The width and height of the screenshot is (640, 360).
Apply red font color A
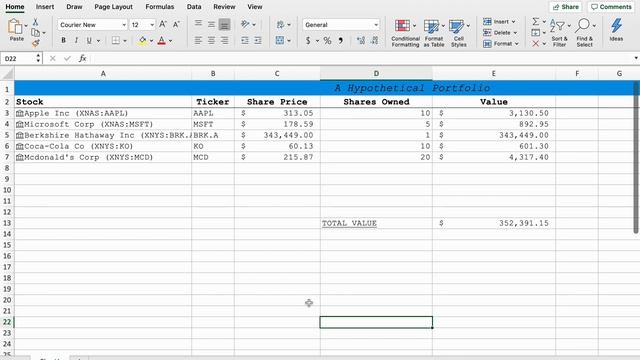coord(162,40)
